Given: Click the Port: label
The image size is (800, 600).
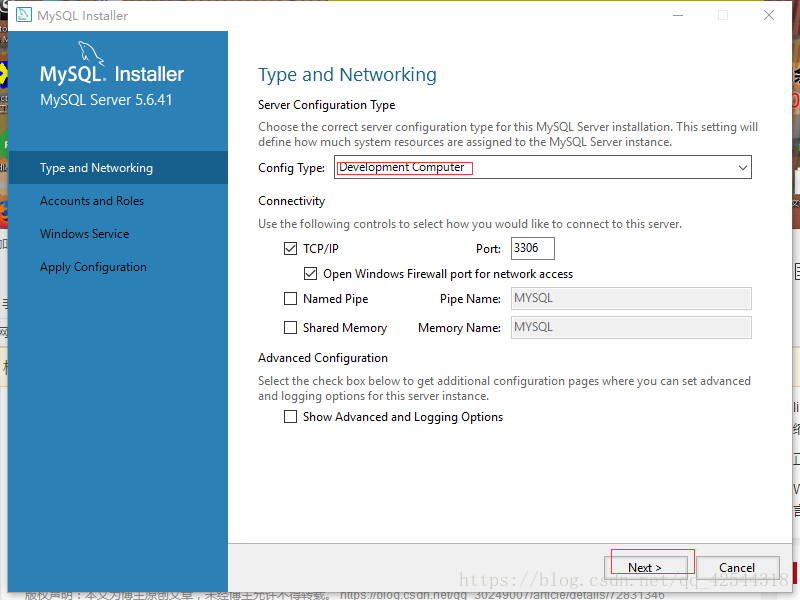Looking at the screenshot, I should pos(488,249).
